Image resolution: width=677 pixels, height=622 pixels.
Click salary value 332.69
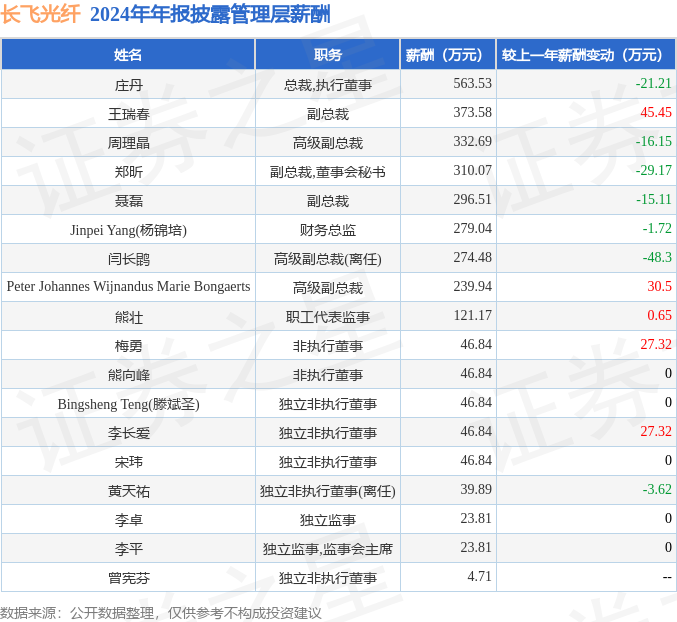click(x=472, y=141)
